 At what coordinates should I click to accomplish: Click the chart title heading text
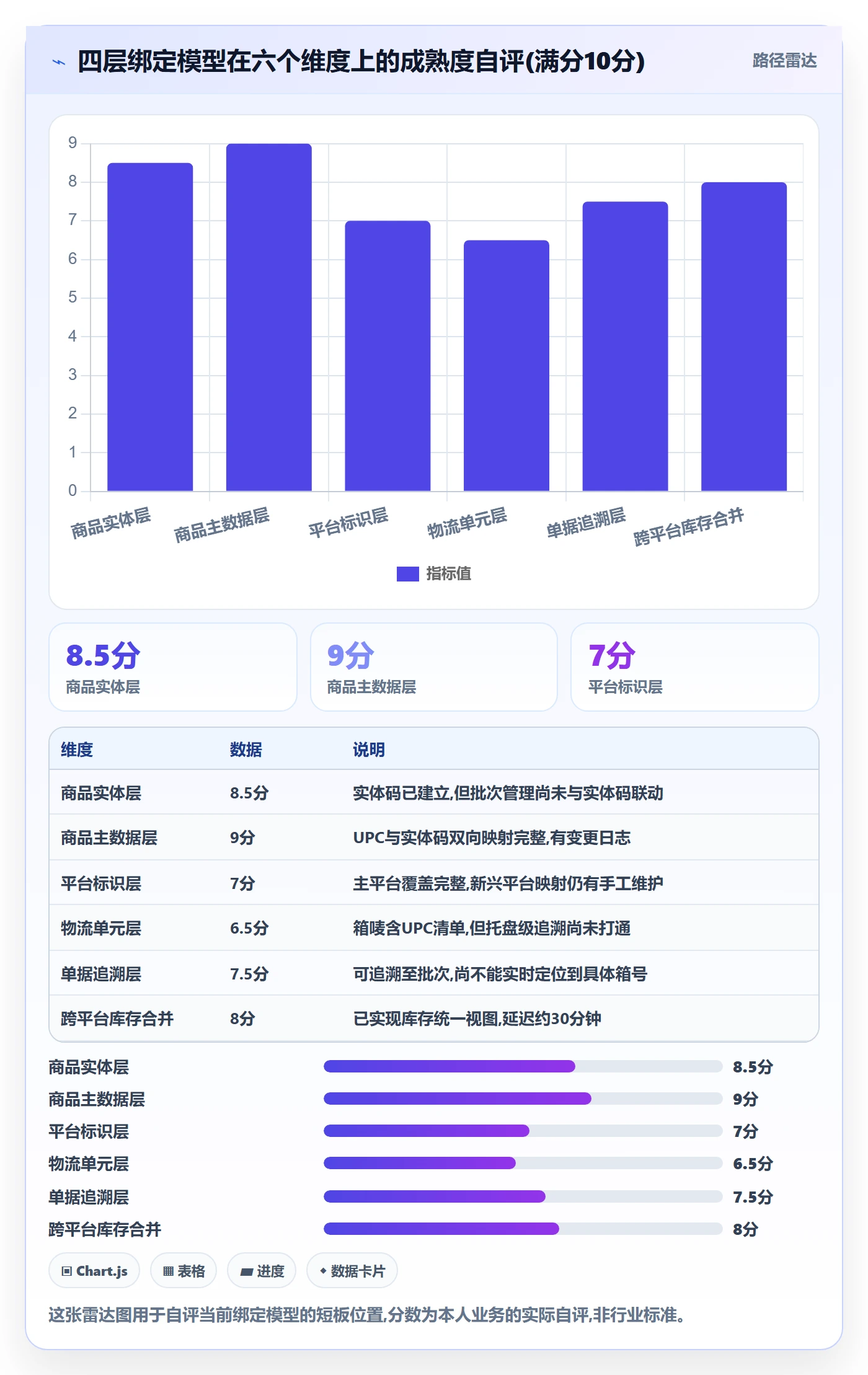[361, 61]
